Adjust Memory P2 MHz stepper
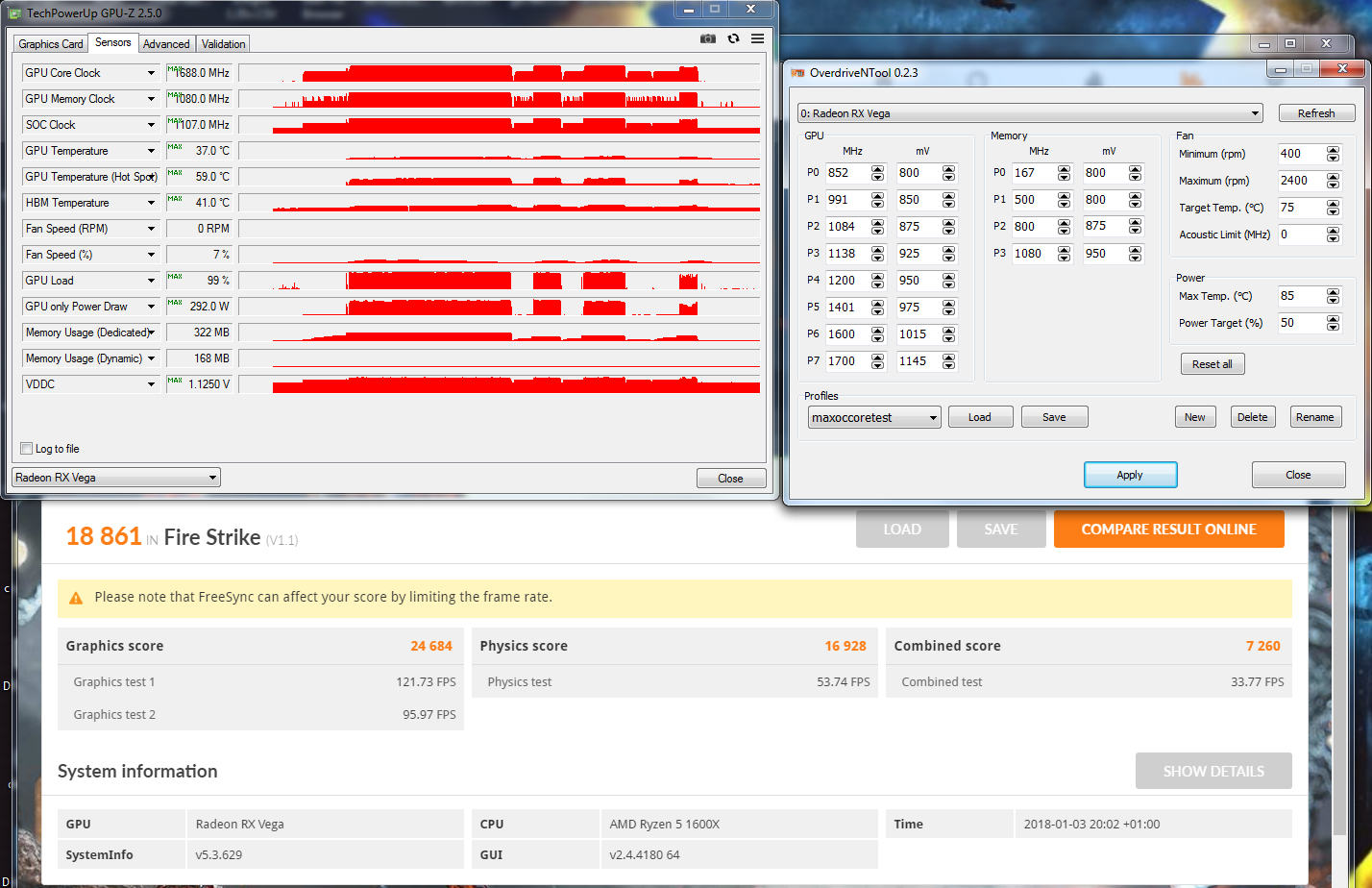 [1064, 227]
